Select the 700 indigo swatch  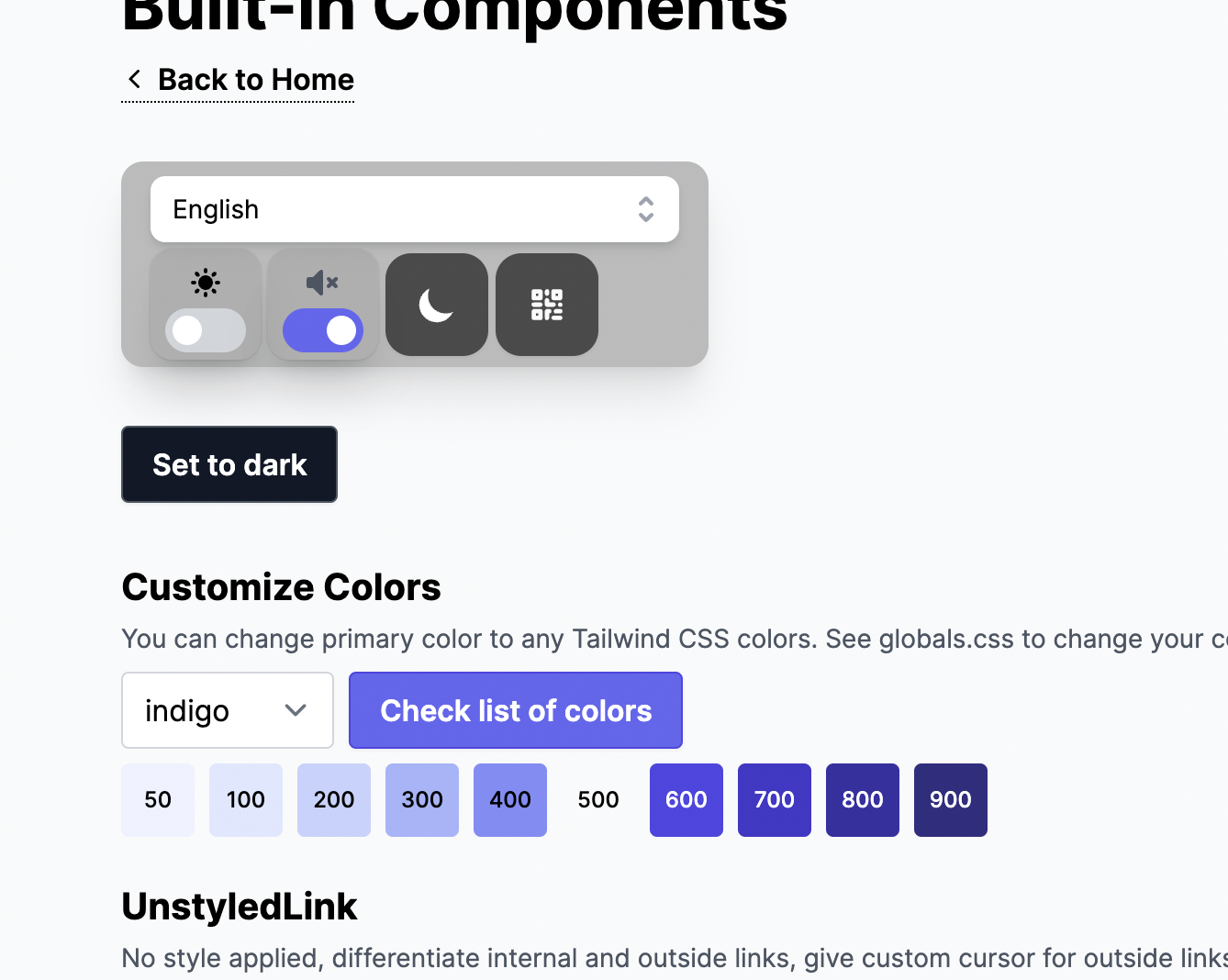pyautogui.click(x=774, y=799)
